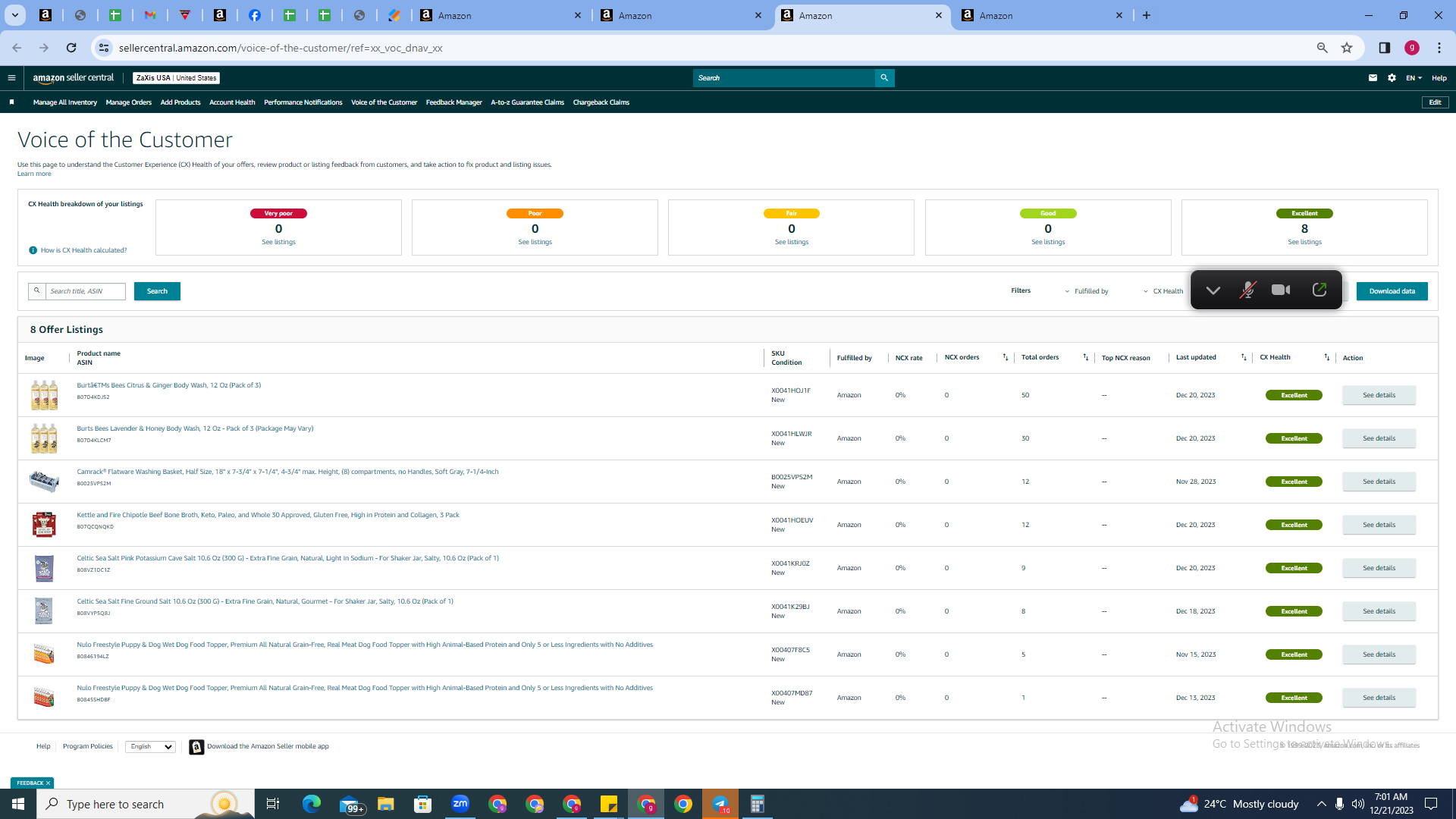
Task: Open the messages envelope icon
Action: pyautogui.click(x=1373, y=77)
